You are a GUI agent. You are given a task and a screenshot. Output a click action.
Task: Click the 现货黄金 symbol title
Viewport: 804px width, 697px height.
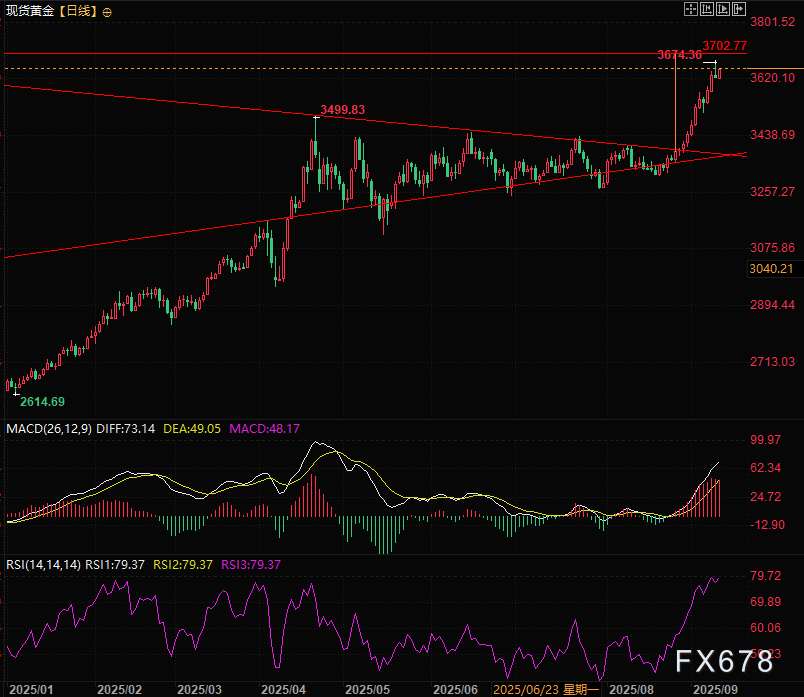point(32,12)
